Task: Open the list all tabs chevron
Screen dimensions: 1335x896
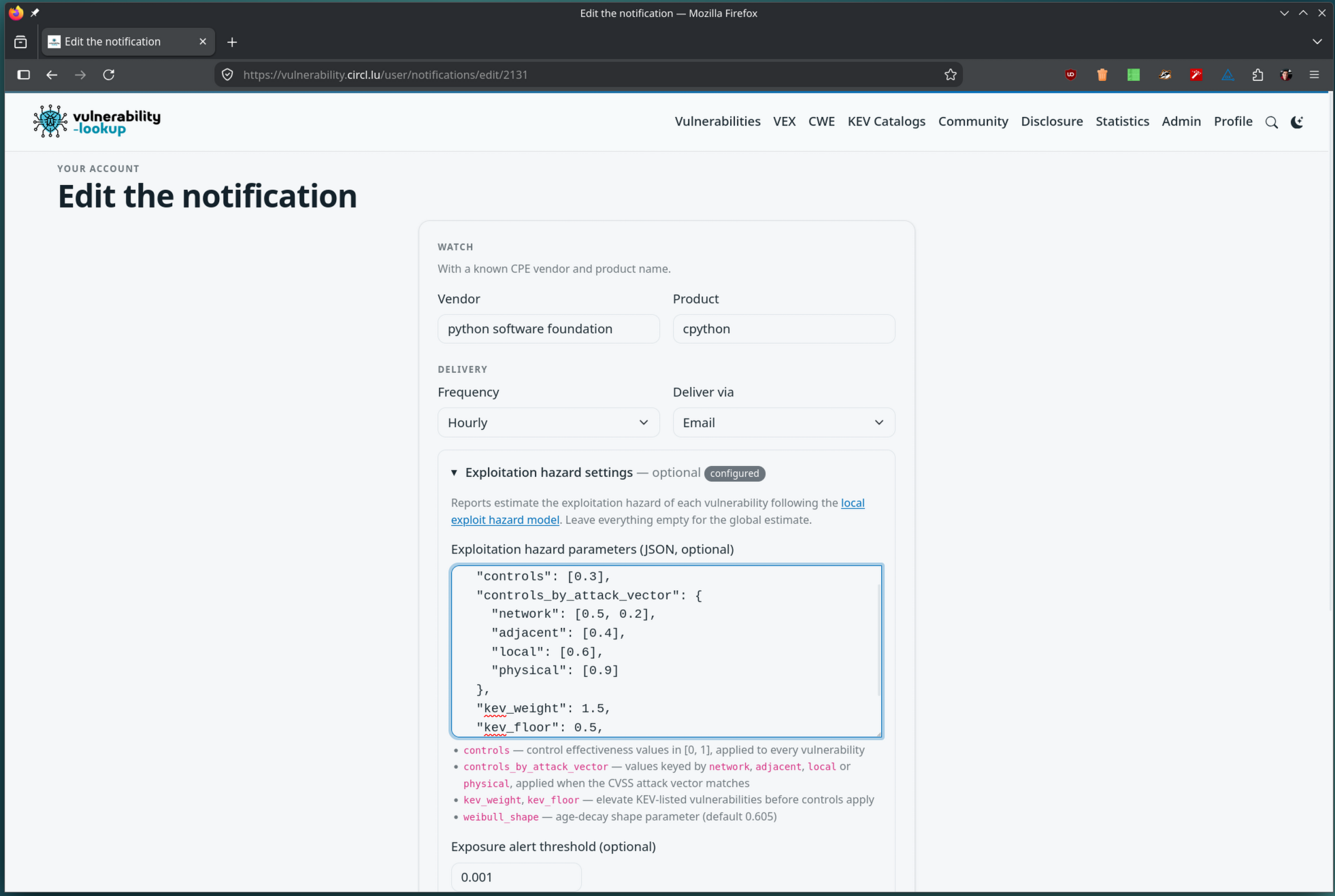Action: pyautogui.click(x=1317, y=42)
